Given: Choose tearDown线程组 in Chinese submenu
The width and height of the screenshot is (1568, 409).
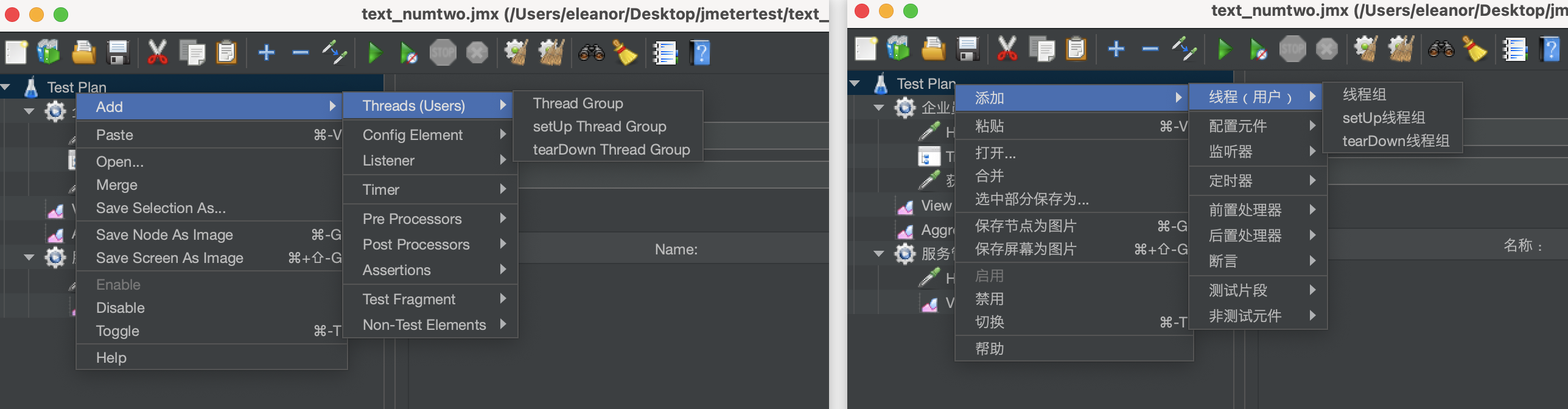Looking at the screenshot, I should [x=1393, y=141].
